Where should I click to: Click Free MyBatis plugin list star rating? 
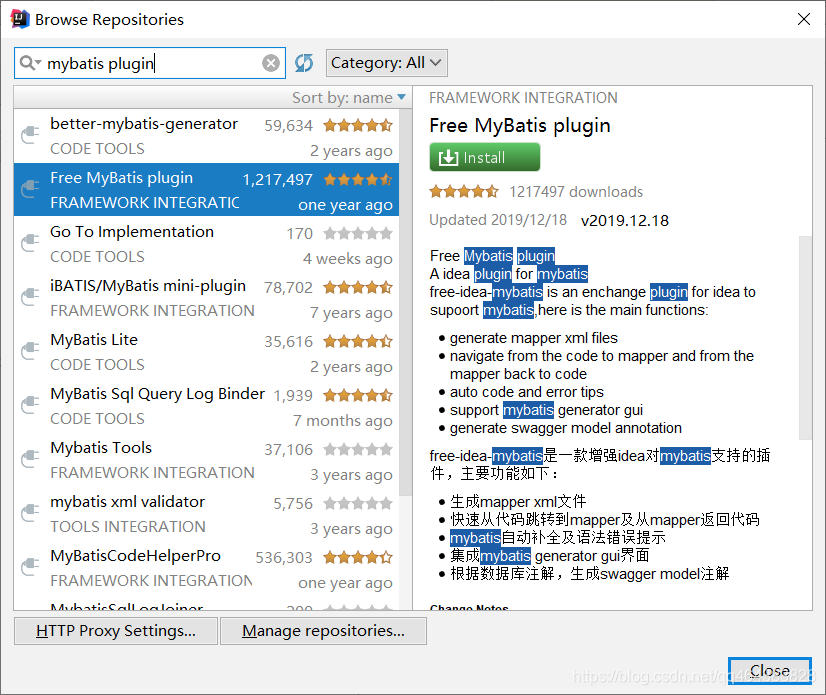click(358, 179)
